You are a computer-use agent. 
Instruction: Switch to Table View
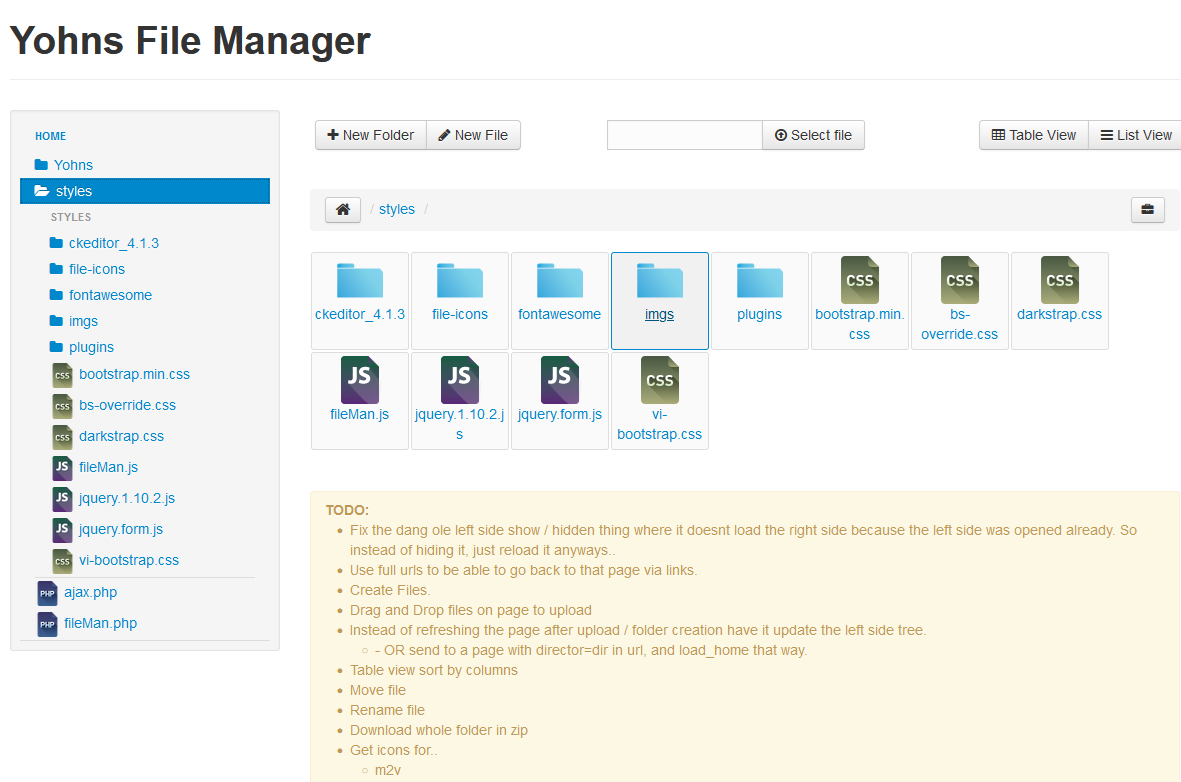click(x=1033, y=135)
